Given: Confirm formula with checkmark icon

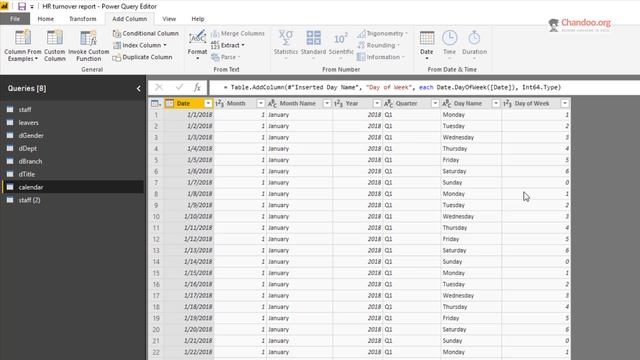Looking at the screenshot, I should point(179,87).
